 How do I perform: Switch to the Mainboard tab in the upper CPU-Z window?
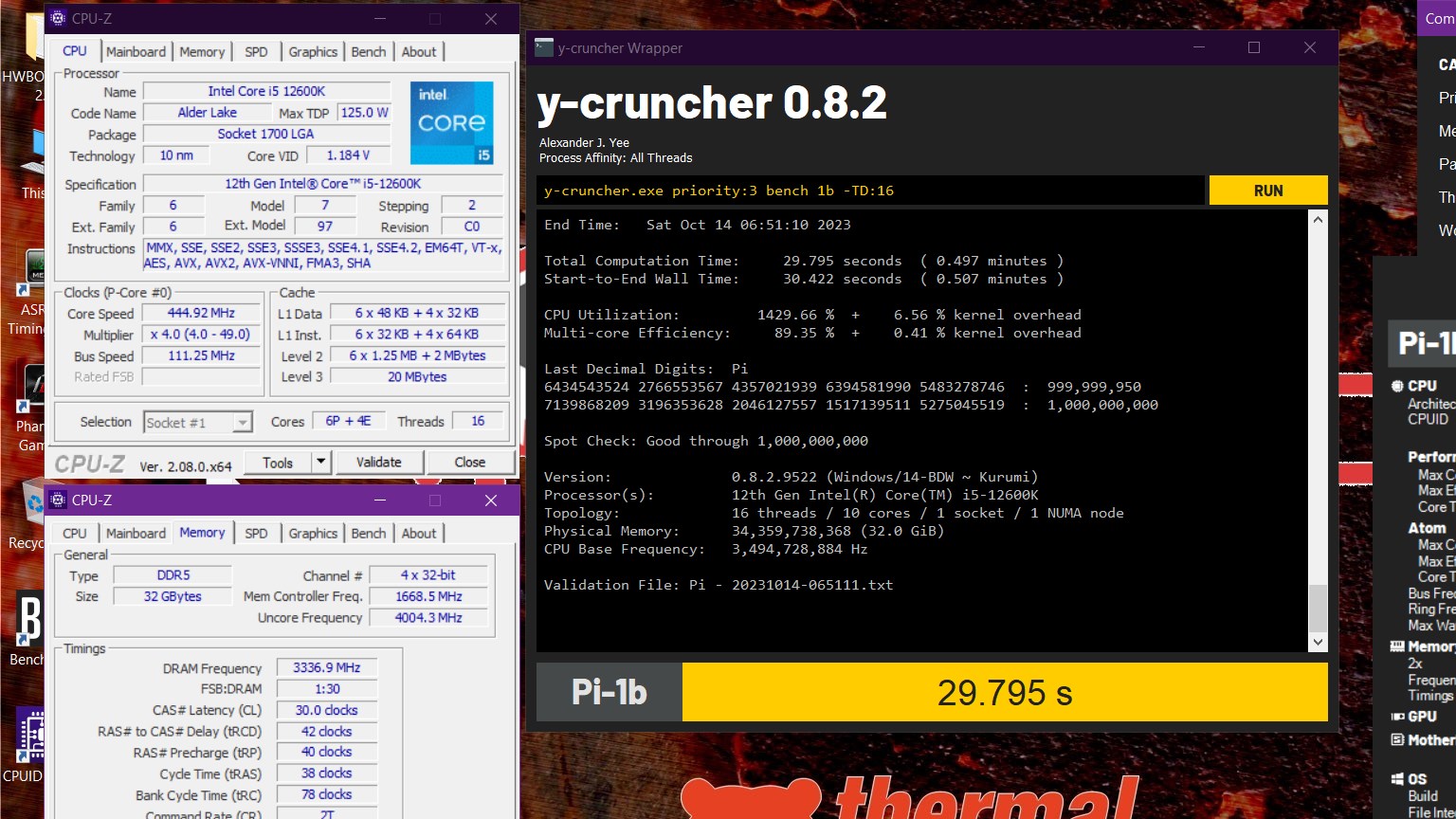[x=136, y=52]
